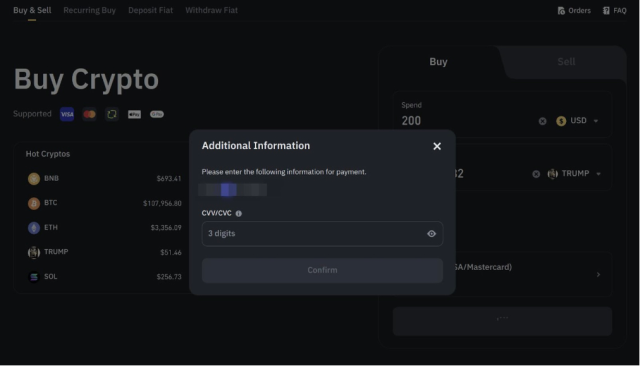Click the BNB coin icon
This screenshot has height=366, width=640.
(33, 179)
